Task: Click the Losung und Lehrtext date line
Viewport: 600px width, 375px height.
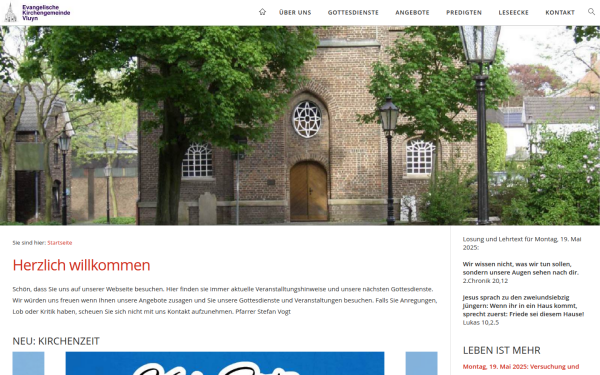Action: tap(522, 243)
